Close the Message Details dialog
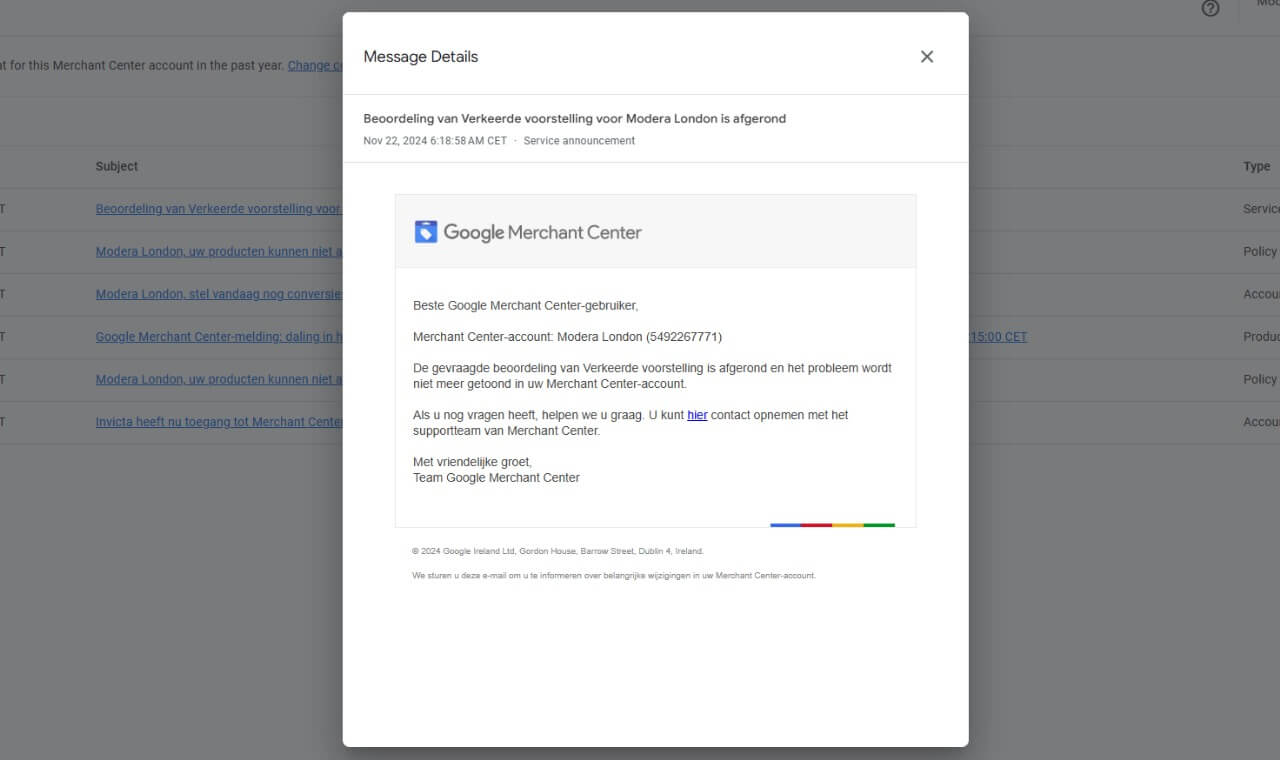The width and height of the screenshot is (1280, 760). (927, 57)
